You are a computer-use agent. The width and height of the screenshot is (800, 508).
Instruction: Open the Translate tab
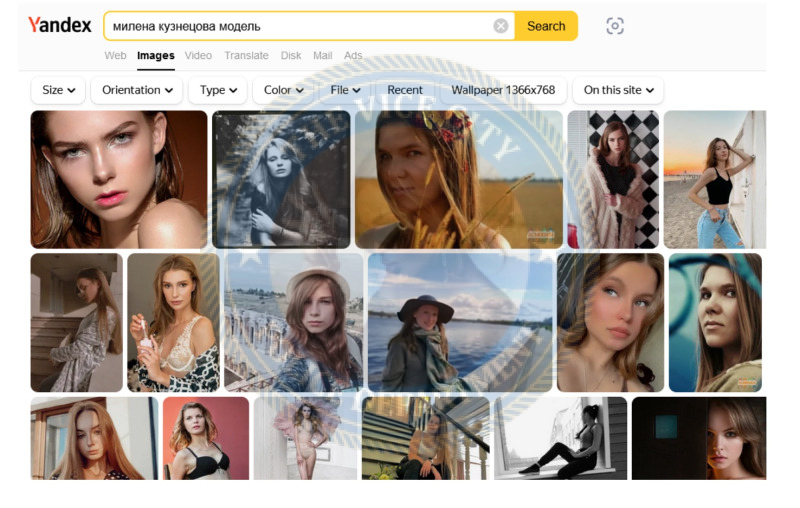pos(246,56)
